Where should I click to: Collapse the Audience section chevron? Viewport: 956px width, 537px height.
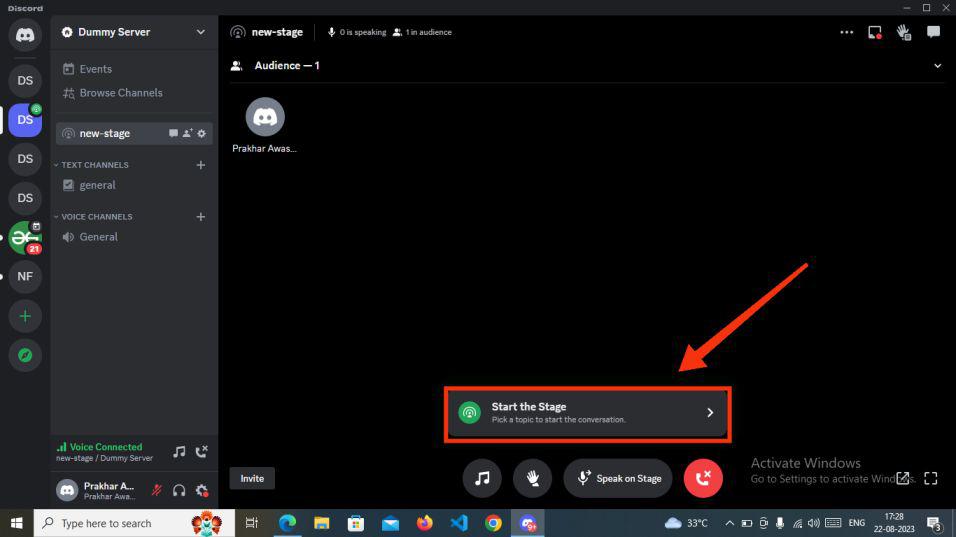[937, 66]
